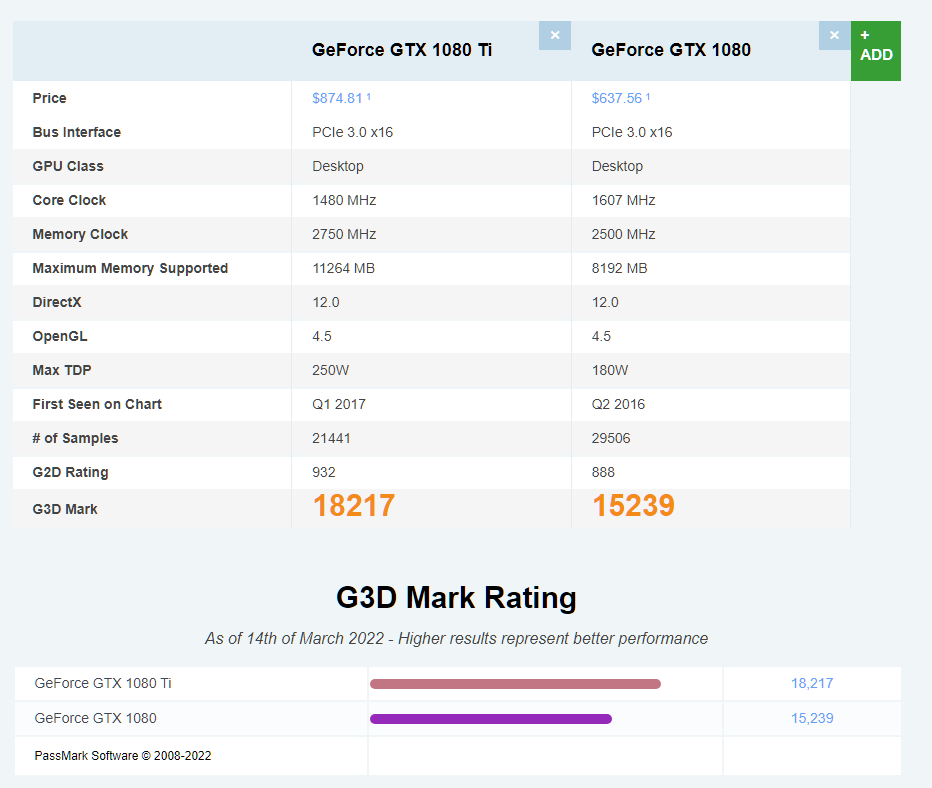Click the DirectX row label
This screenshot has height=788, width=932.
(x=56, y=302)
